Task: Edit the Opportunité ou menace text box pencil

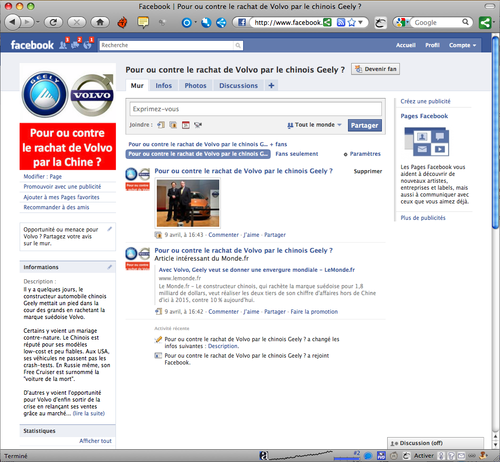Action: pos(109,229)
